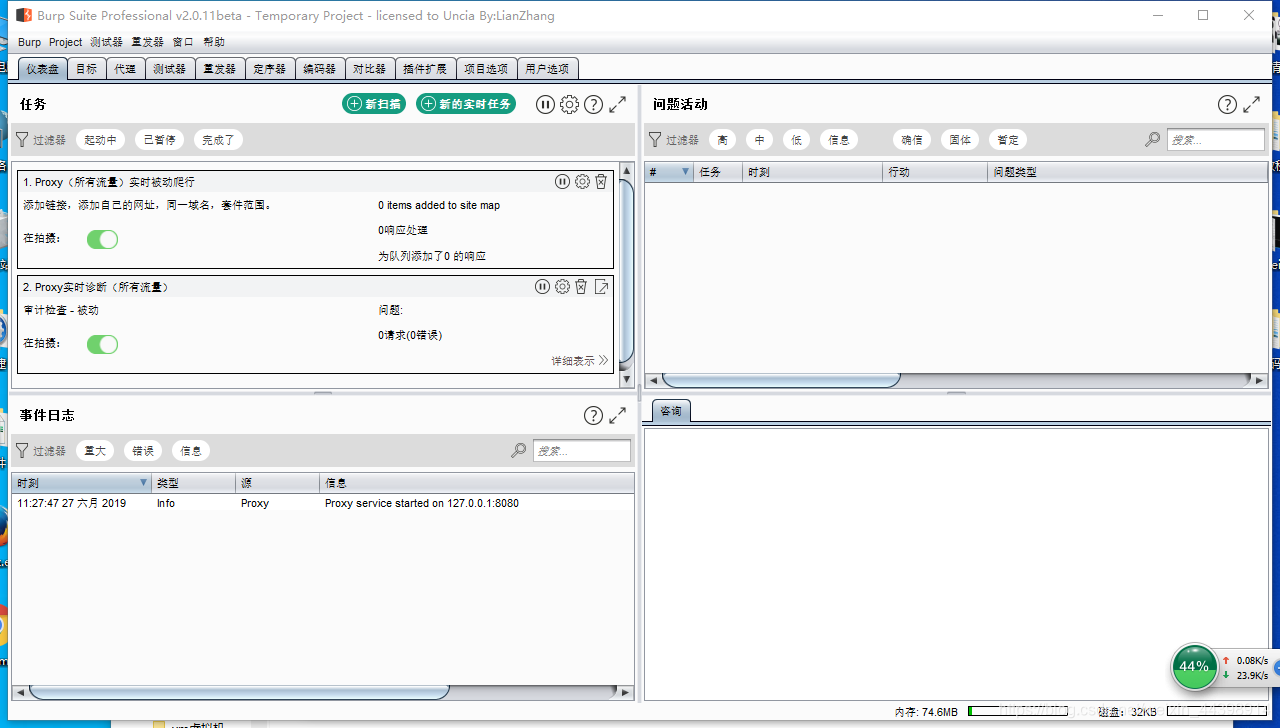
Task: Toggle the 确信 confidence filter
Action: (x=911, y=140)
